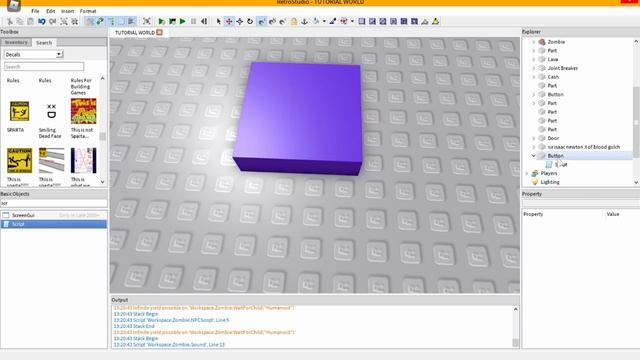The width and height of the screenshot is (640, 360).
Task: Select Script in Basic Objects list
Action: [x=53, y=224]
